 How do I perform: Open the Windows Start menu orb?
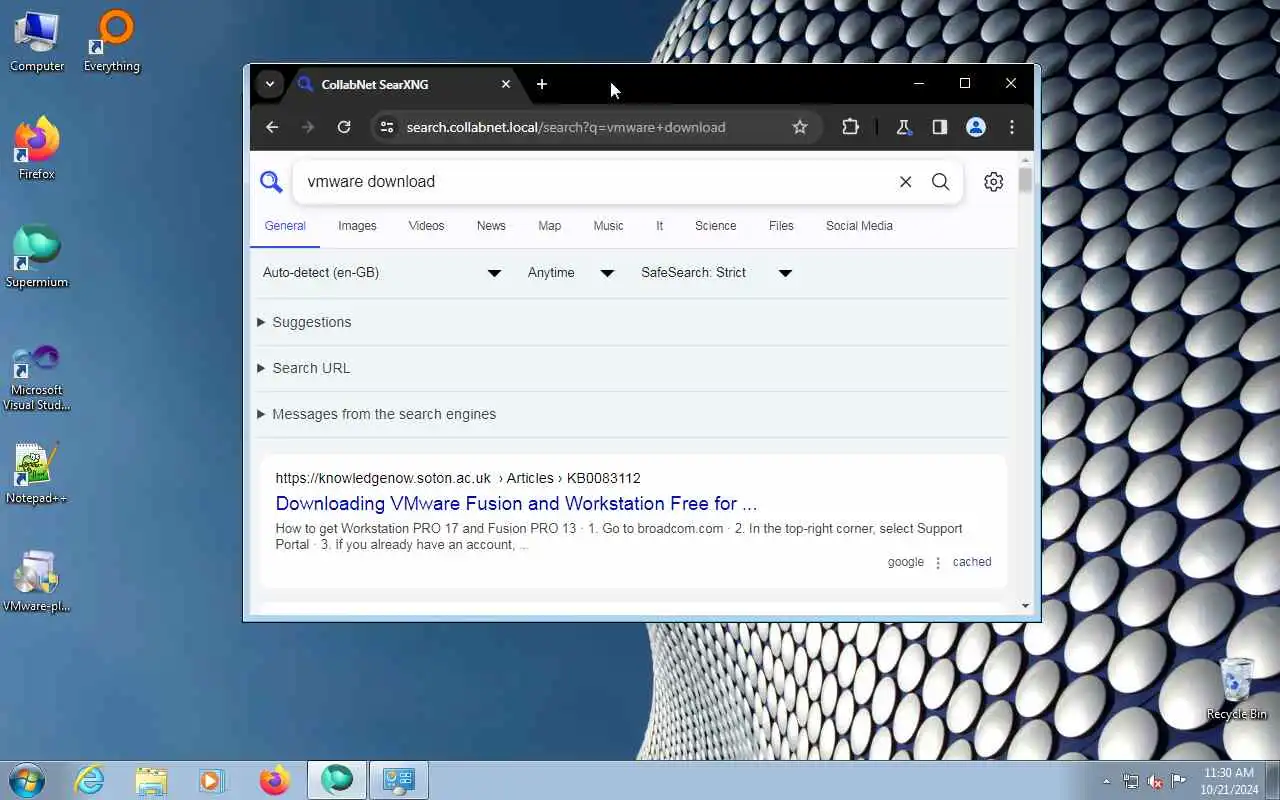pyautogui.click(x=27, y=780)
